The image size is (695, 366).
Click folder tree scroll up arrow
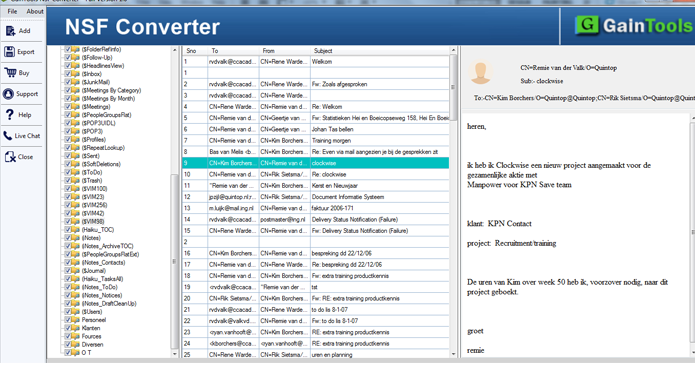174,50
